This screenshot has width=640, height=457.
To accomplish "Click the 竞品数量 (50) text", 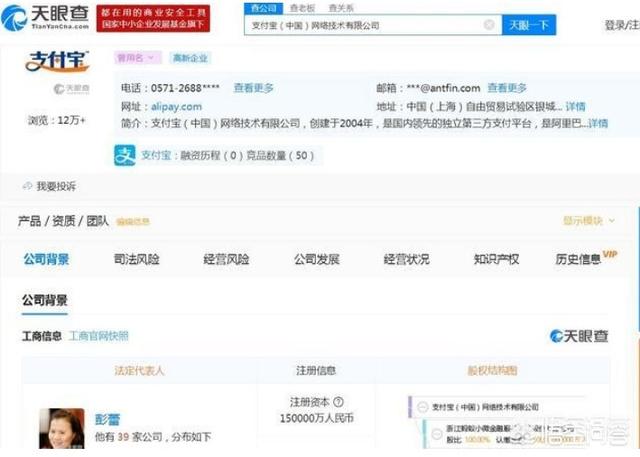I will click(280, 155).
